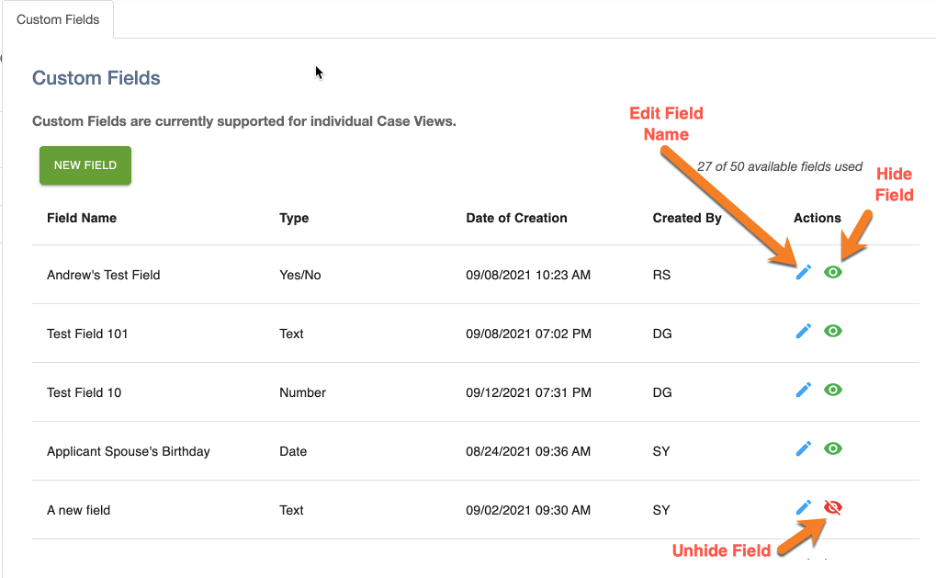Unhide A new field with red eye icon
The image size is (936, 578).
tap(833, 508)
